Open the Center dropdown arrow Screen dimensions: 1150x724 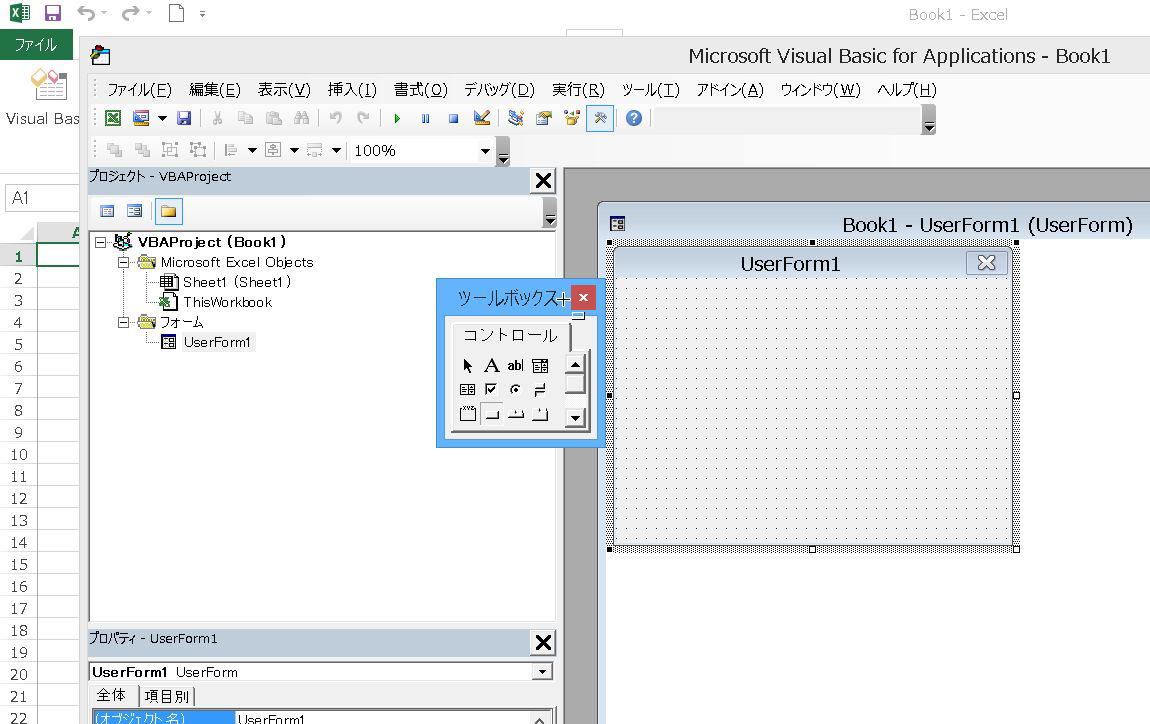(x=294, y=150)
